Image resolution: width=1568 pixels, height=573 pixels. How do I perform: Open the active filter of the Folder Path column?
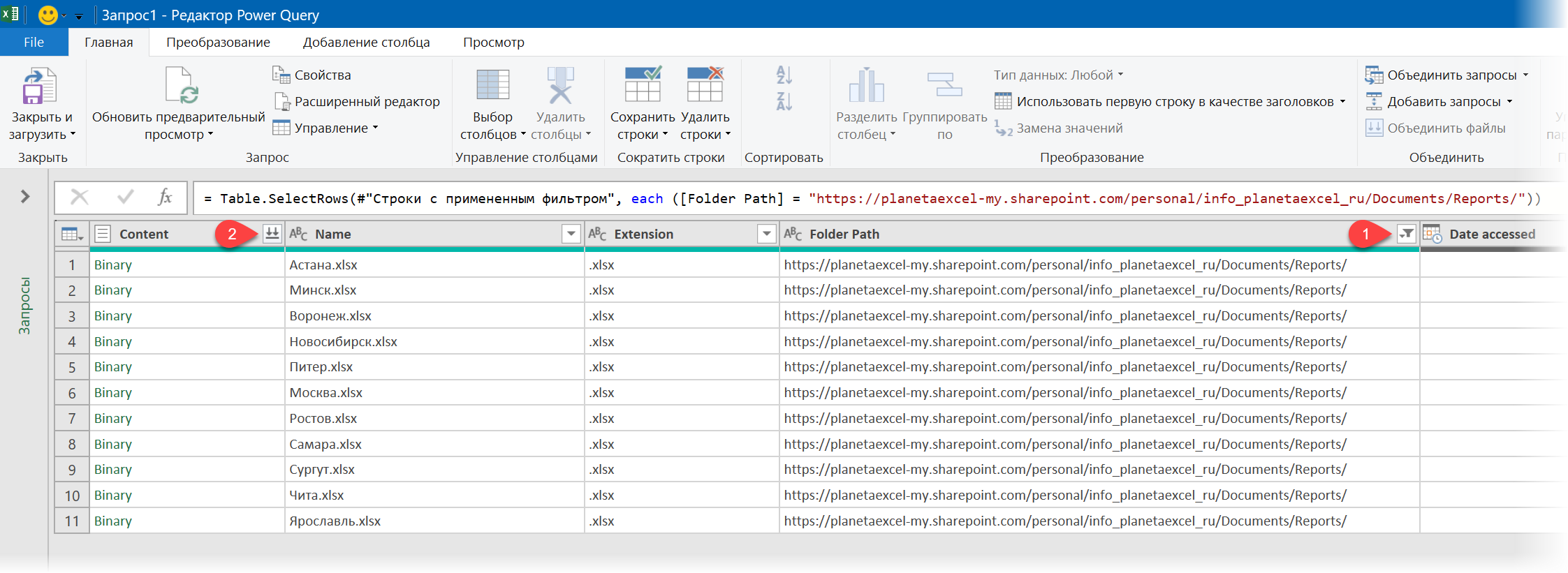pos(1407,234)
